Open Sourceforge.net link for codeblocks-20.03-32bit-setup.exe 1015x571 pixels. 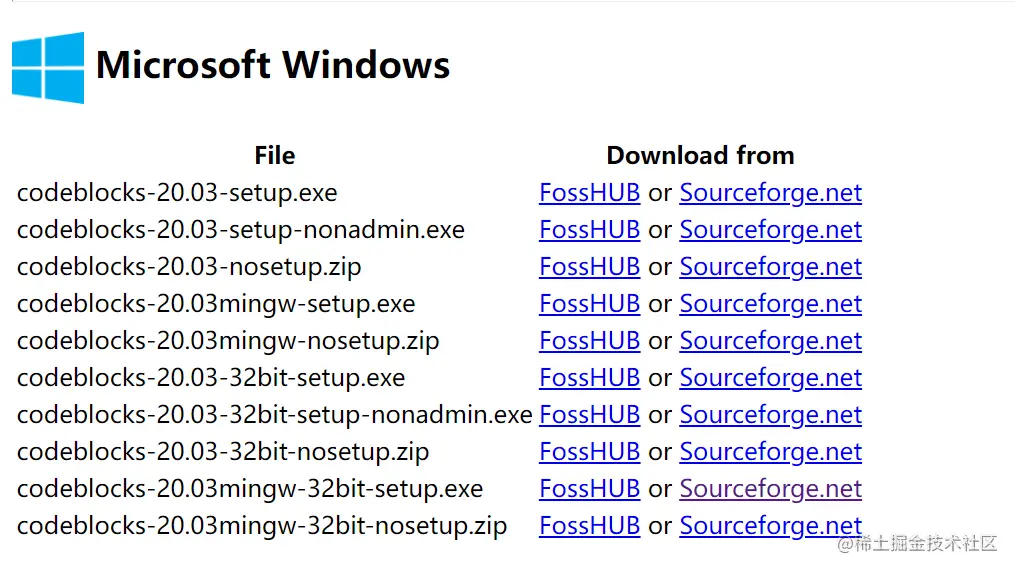tap(770, 377)
